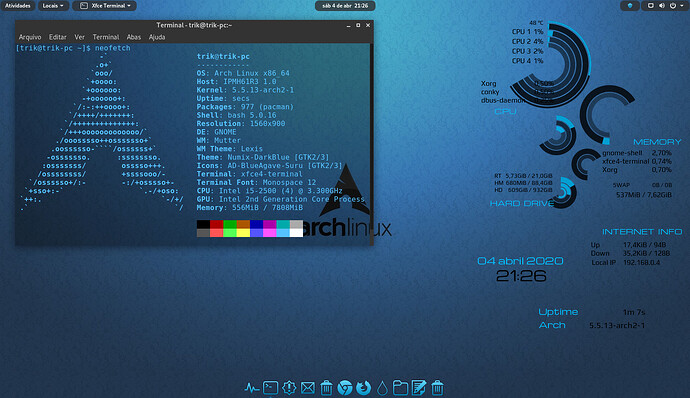Image resolution: width=690 pixels, height=398 pixels.
Task: Click the blue shield tray icon in top bar
Action: coord(630,6)
